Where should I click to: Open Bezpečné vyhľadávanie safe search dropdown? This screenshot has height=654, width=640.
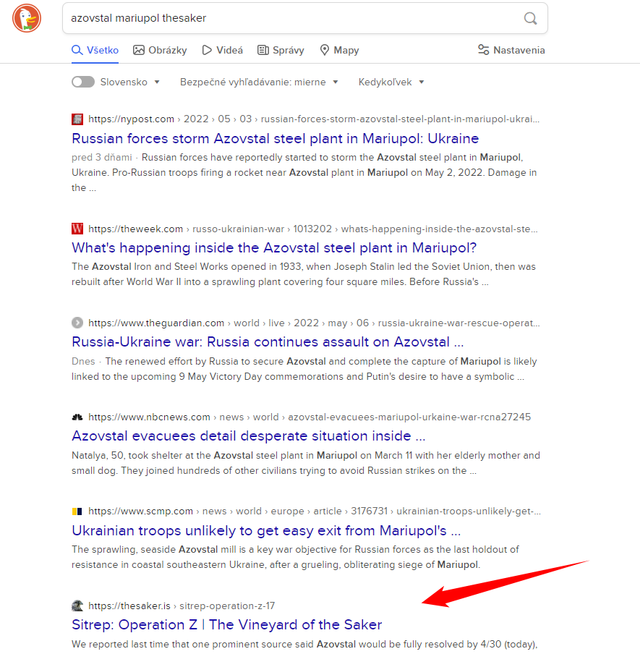(x=259, y=82)
